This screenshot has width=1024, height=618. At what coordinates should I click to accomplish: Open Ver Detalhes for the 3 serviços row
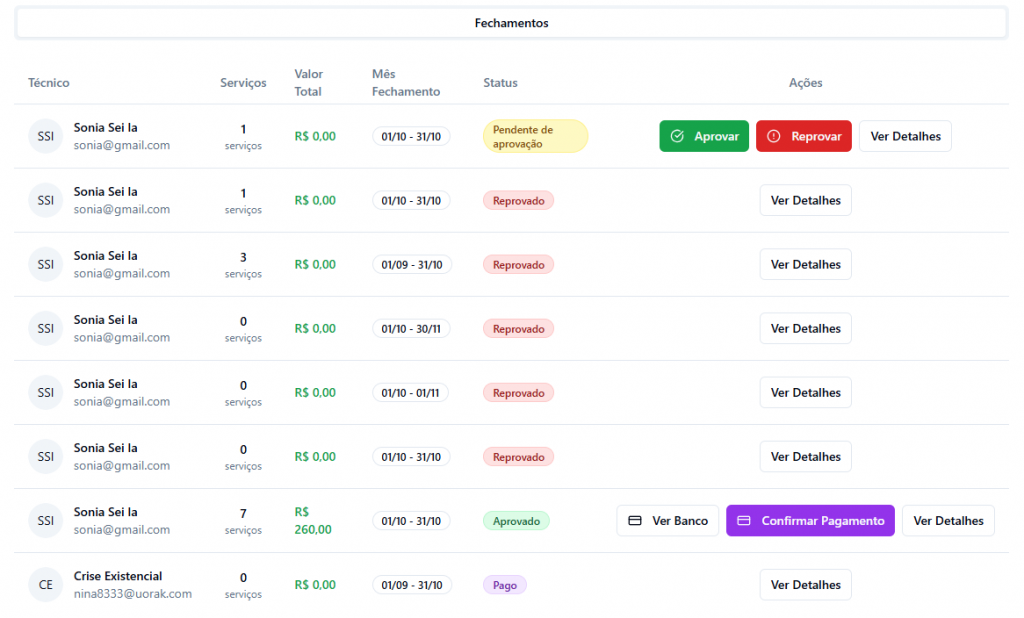(x=805, y=265)
